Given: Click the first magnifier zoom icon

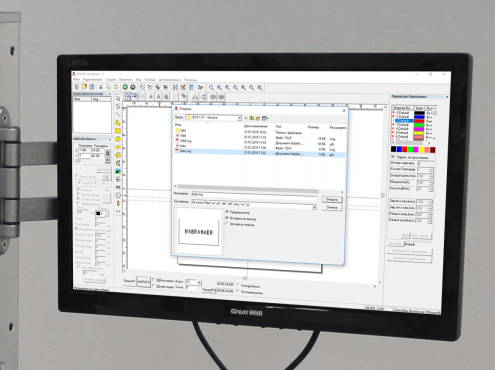Looking at the screenshot, I should (211, 88).
